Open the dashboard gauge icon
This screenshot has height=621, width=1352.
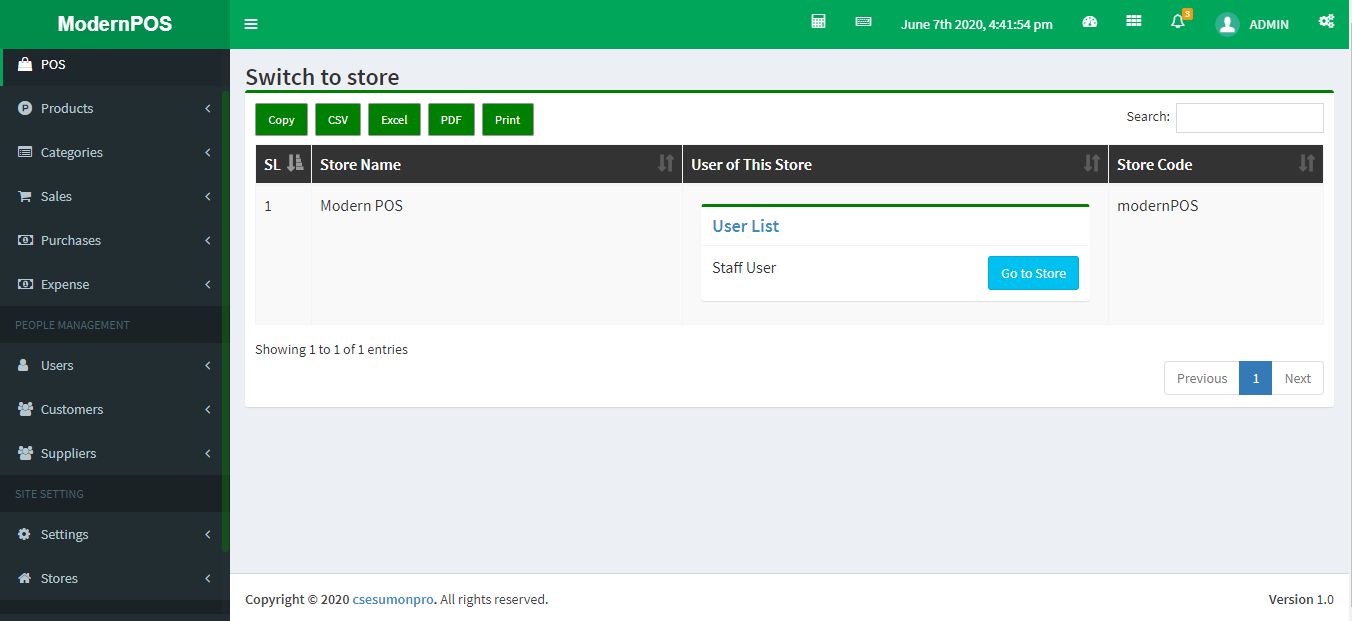tap(1090, 21)
